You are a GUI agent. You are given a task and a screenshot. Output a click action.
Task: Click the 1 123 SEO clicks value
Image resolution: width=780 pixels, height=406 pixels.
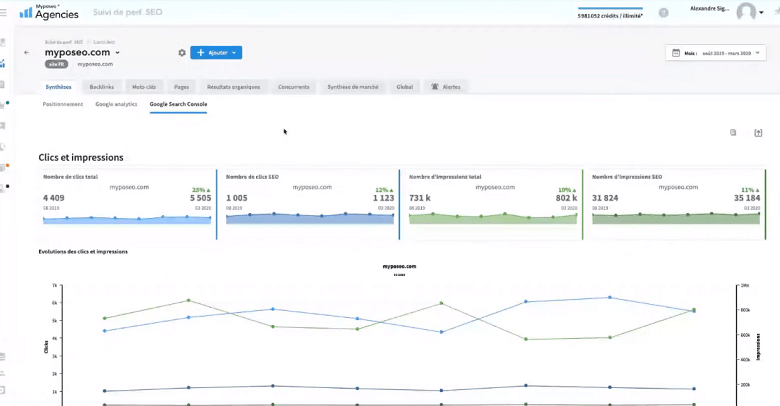(x=384, y=198)
